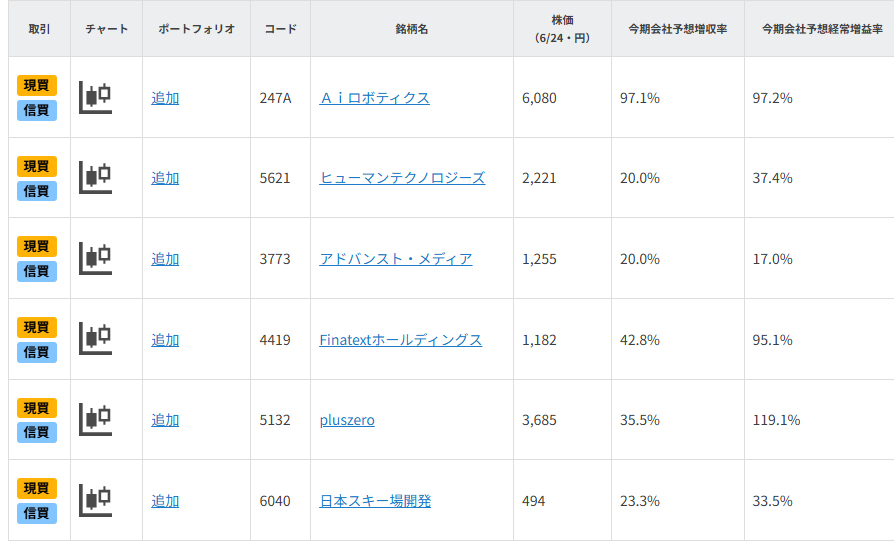Open chart icon for Finatextホールディングス row
This screenshot has height=555, width=894.
tap(95, 339)
